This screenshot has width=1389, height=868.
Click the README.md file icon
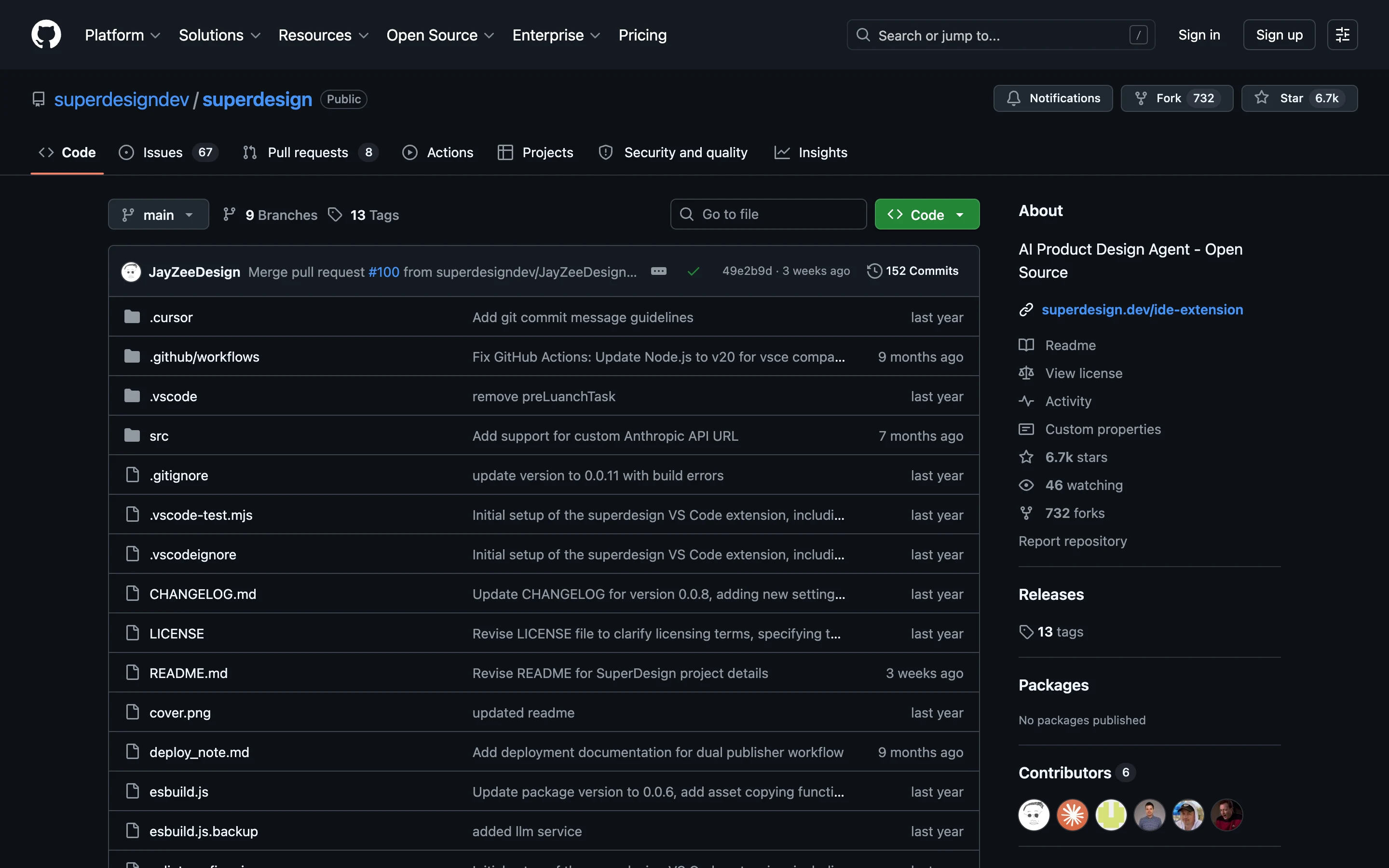(x=133, y=673)
